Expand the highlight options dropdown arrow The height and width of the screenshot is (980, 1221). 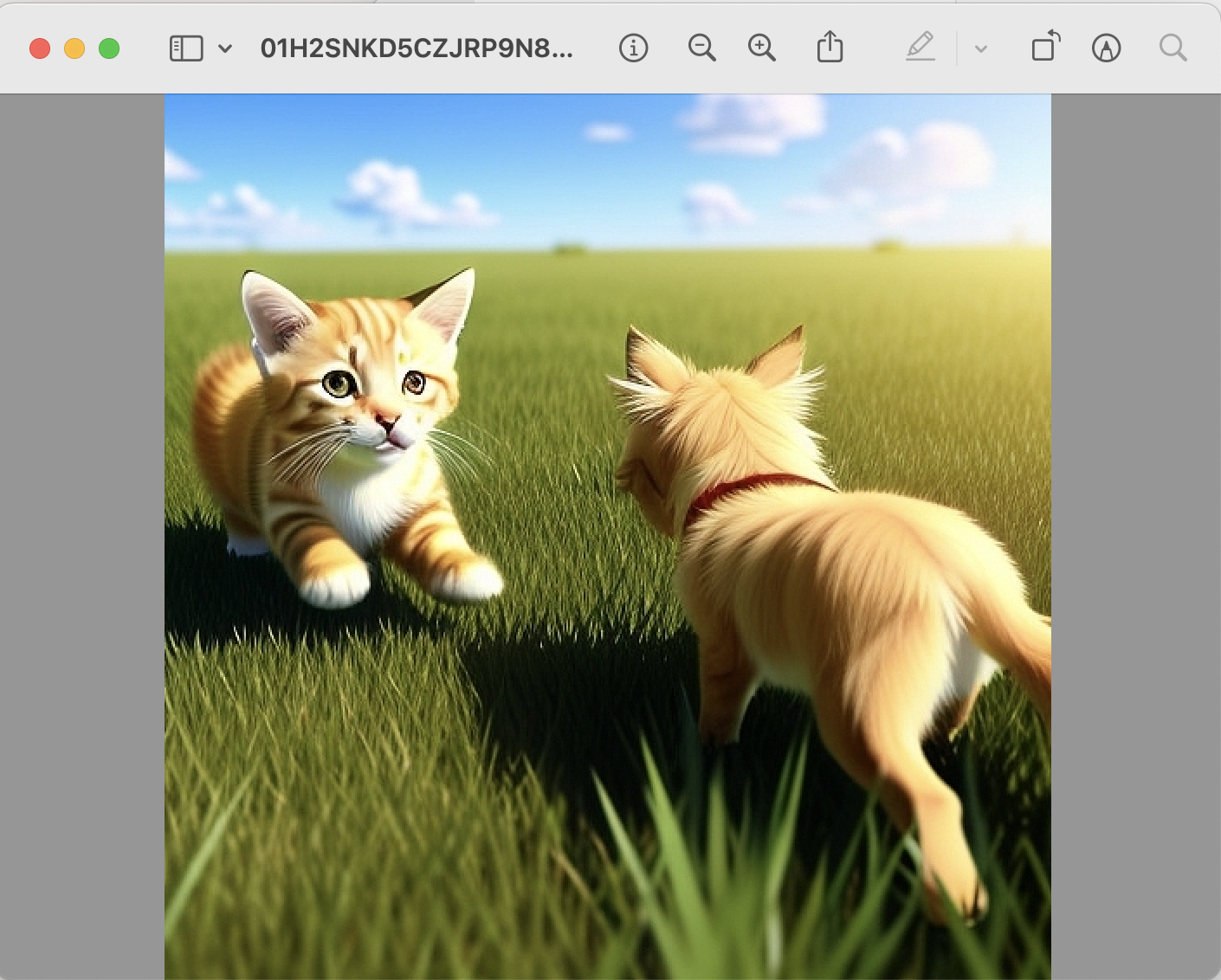point(981,49)
